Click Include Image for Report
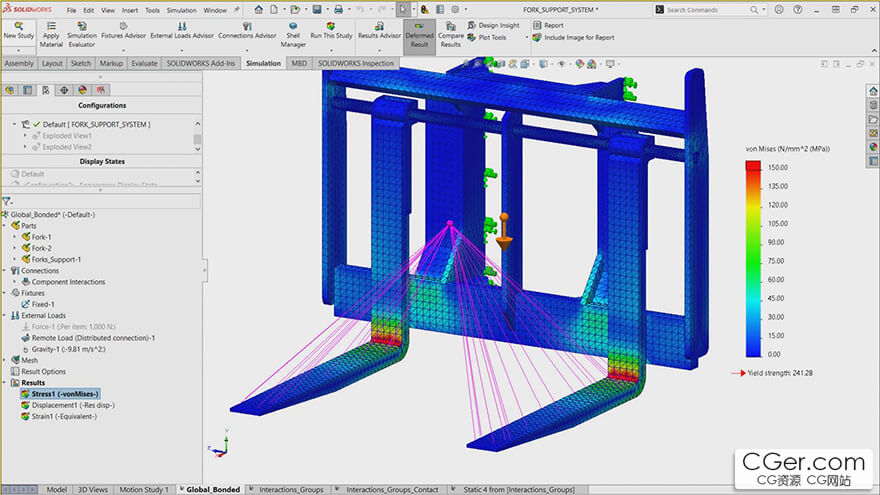 [x=574, y=38]
